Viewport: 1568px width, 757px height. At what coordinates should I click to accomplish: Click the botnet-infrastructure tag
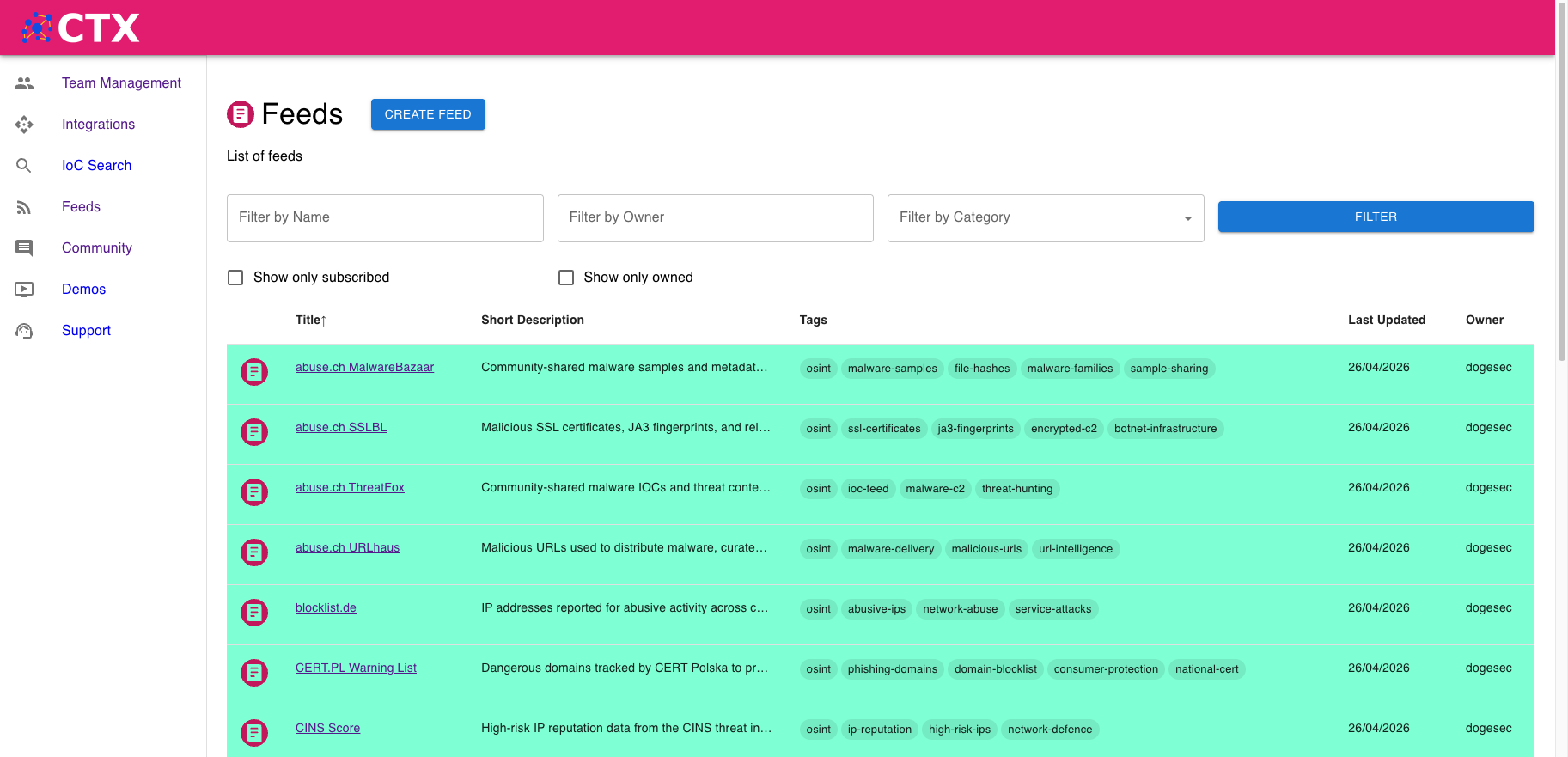[1165, 429]
